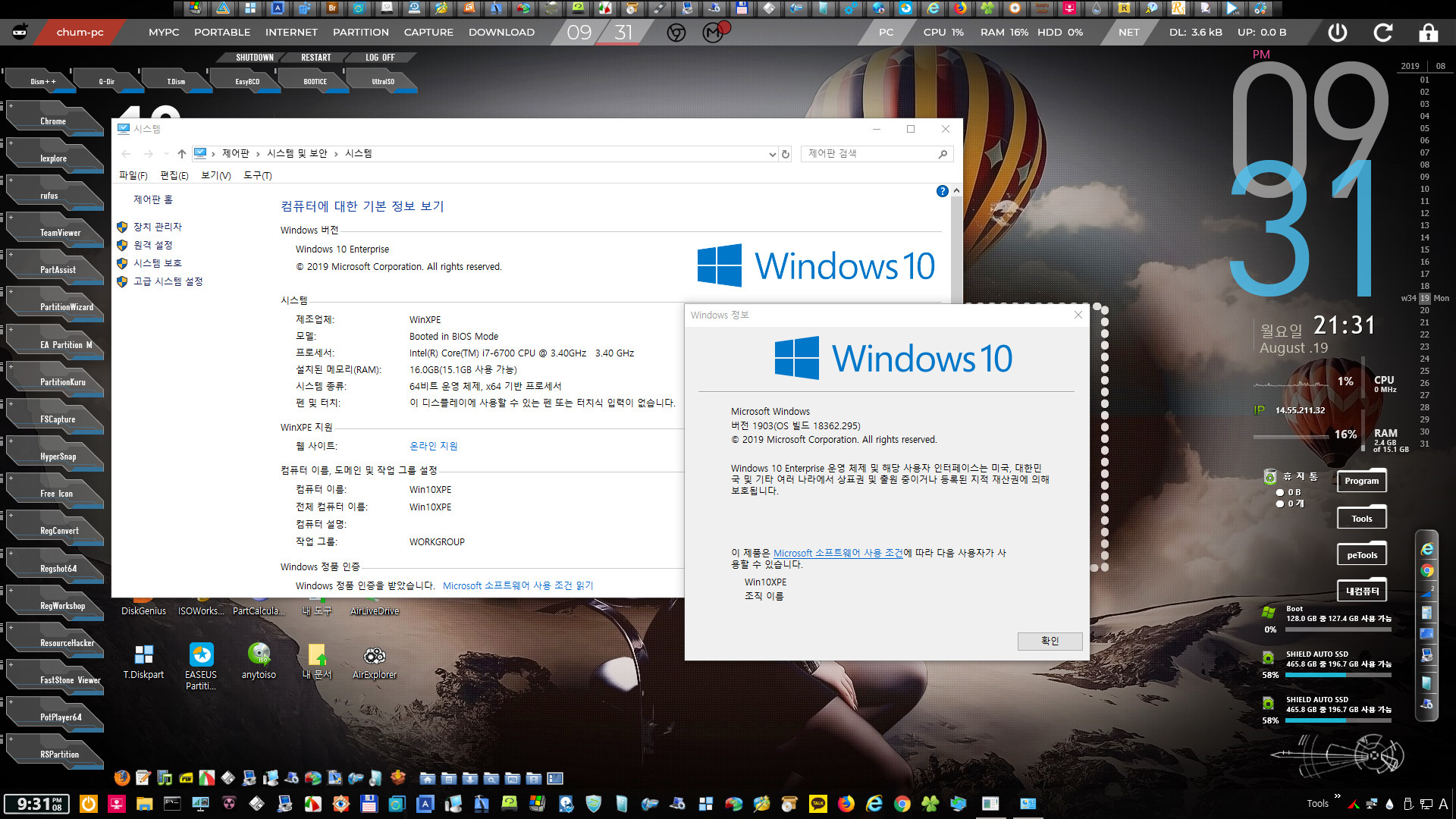Screen dimensions: 1456x819
Task: Click the 9:31 clock on taskbar
Action: point(37,804)
